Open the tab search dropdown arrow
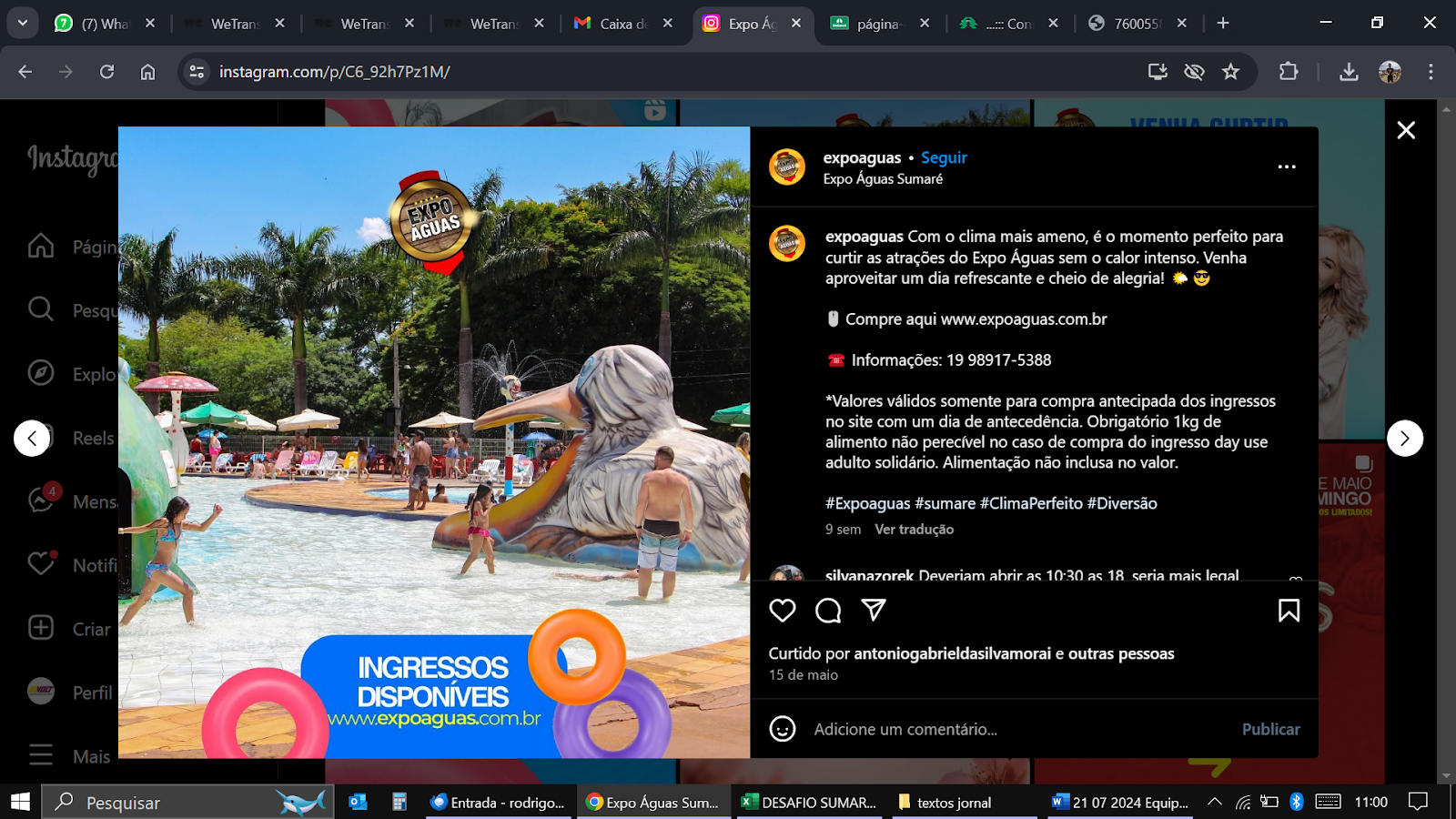Screen dimensions: 1456x819 tap(23, 23)
